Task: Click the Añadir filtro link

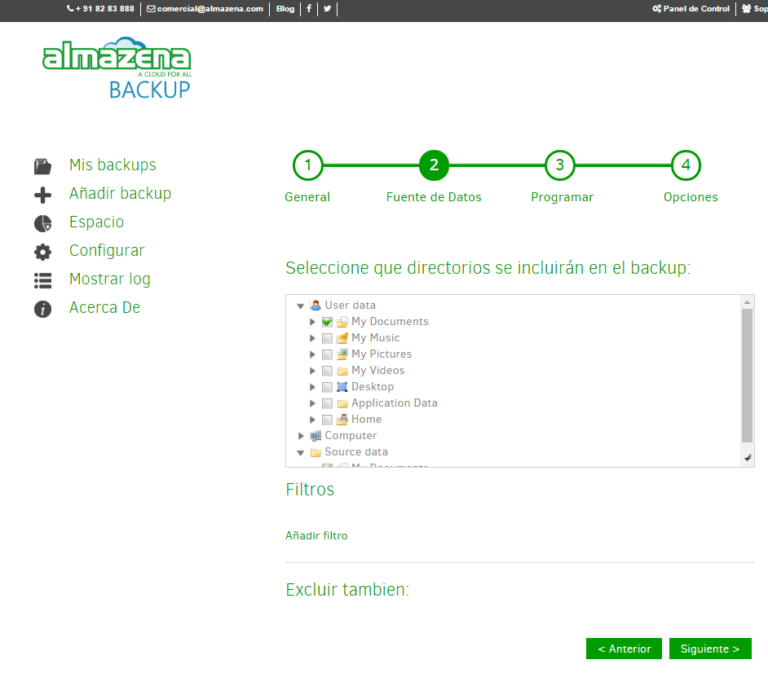Action: tap(316, 536)
